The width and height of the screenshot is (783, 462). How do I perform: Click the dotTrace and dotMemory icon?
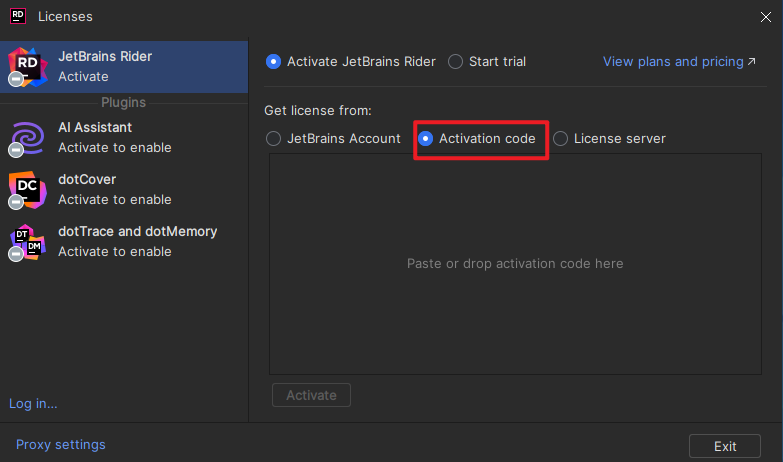(x=28, y=242)
